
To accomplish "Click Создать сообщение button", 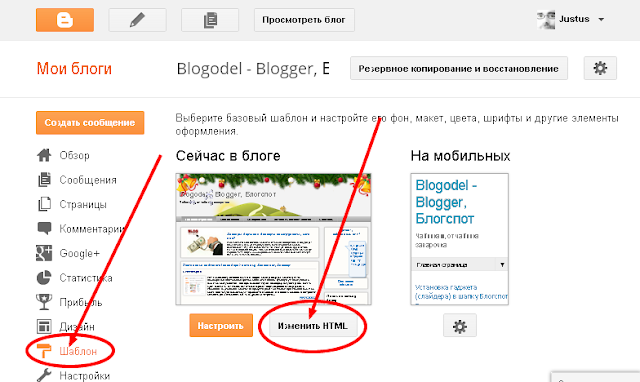I will 90,122.
